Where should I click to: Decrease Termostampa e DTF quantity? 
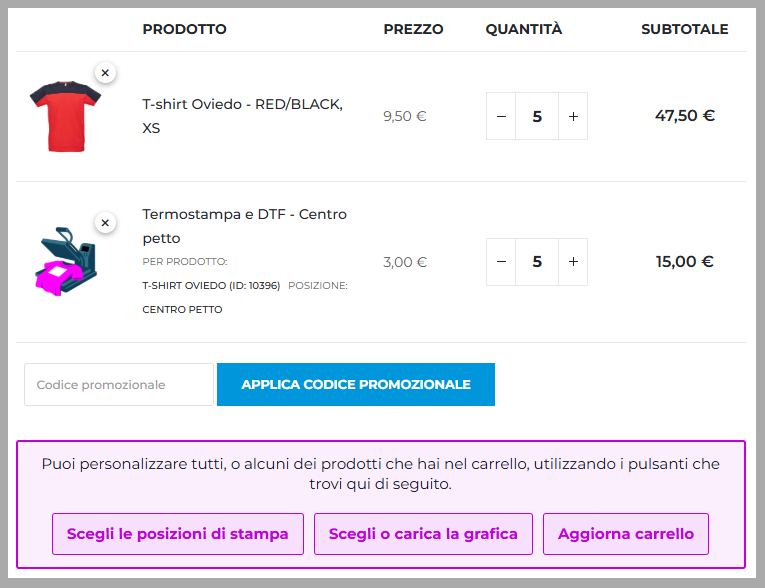pyautogui.click(x=501, y=262)
